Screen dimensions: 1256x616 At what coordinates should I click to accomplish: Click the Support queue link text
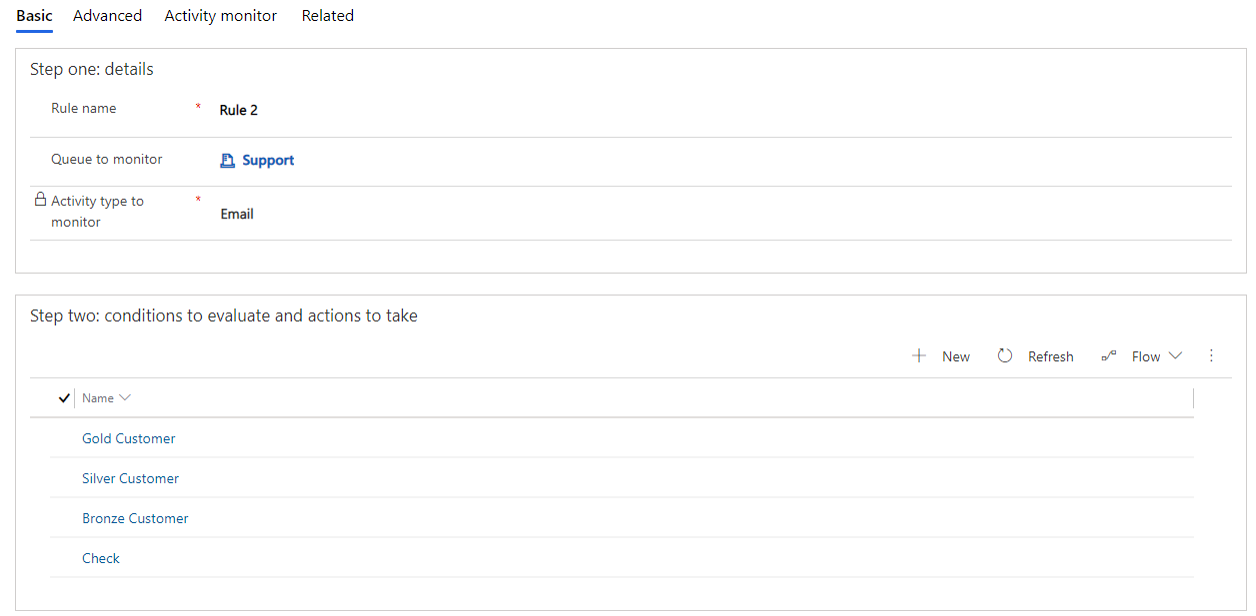tap(268, 160)
